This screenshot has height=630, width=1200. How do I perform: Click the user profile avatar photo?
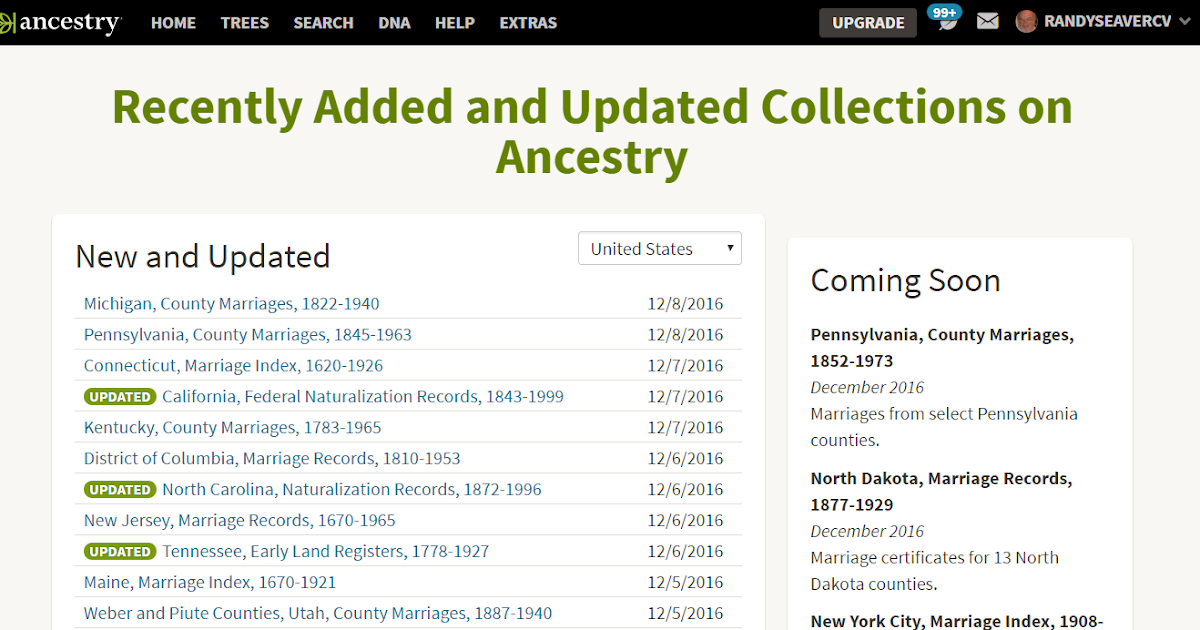(1026, 22)
